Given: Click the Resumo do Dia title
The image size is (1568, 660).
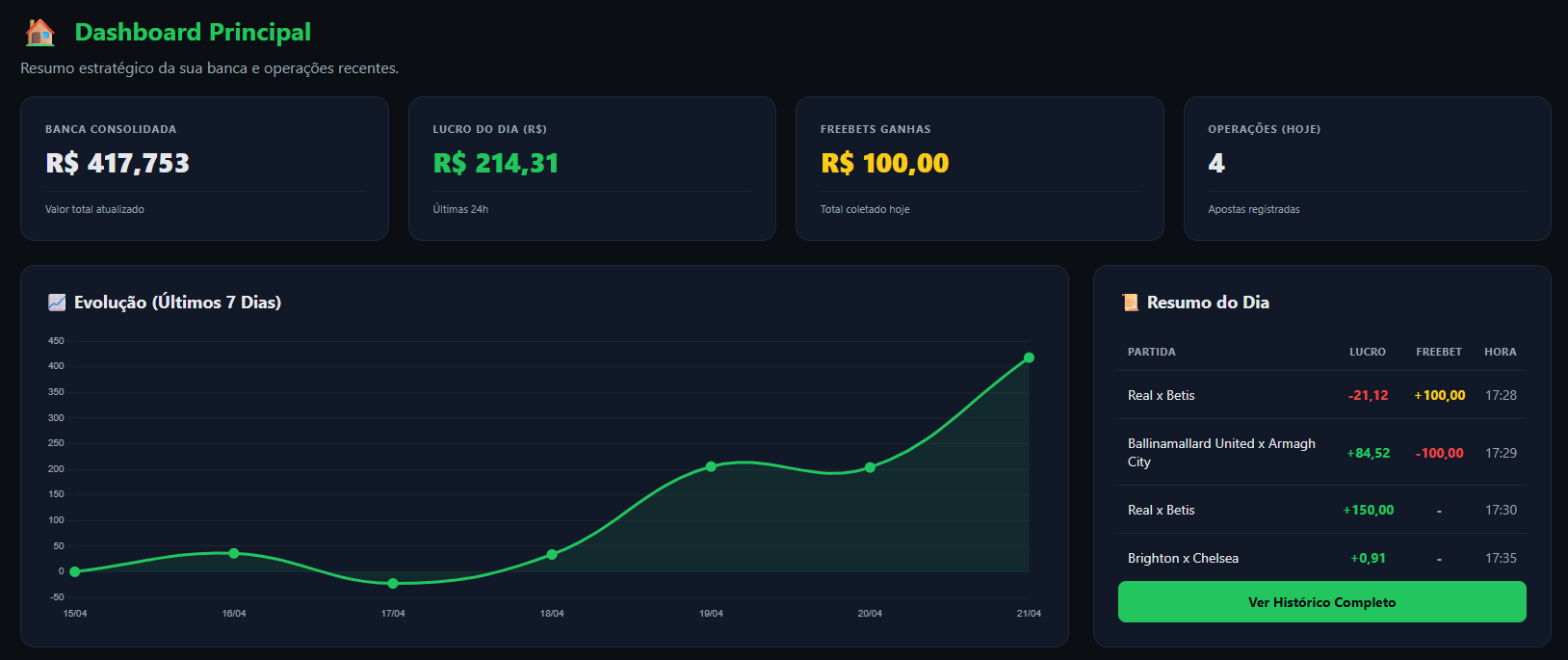Looking at the screenshot, I should click(x=1208, y=303).
